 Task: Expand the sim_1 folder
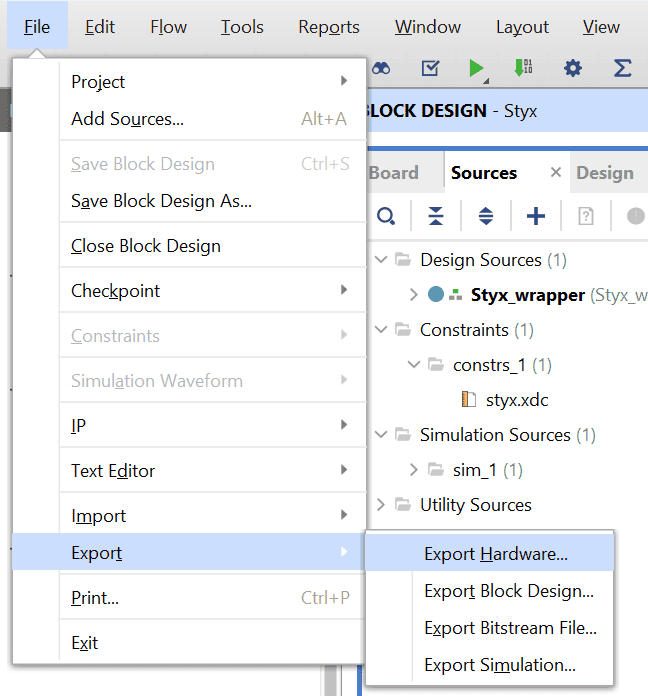(414, 470)
